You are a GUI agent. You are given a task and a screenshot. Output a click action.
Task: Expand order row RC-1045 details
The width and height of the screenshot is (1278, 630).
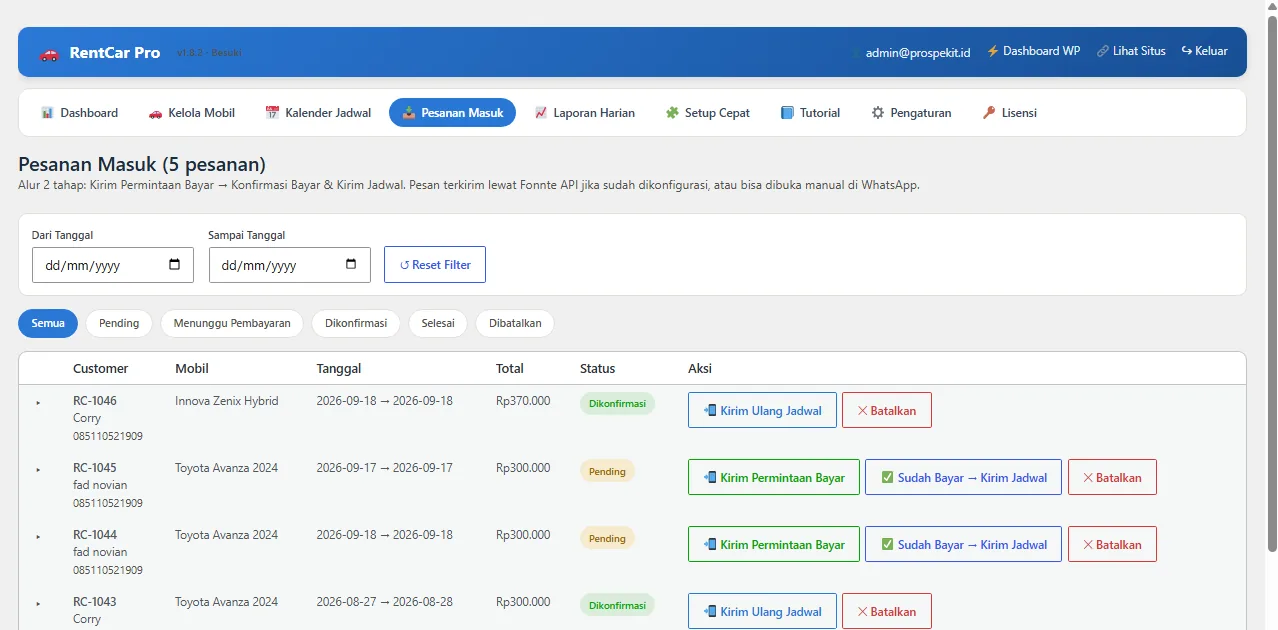point(38,469)
